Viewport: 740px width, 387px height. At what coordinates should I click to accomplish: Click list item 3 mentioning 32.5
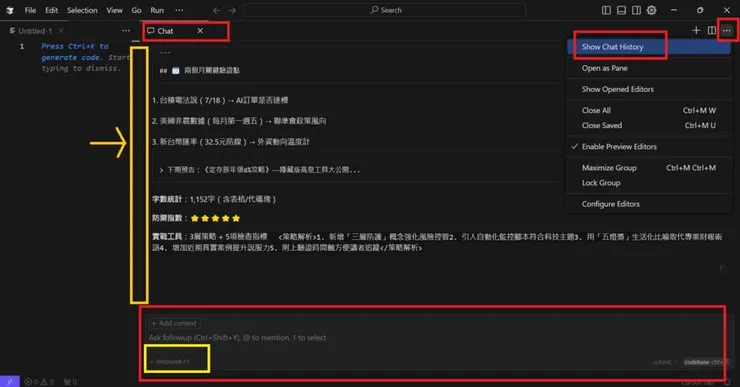(x=231, y=142)
